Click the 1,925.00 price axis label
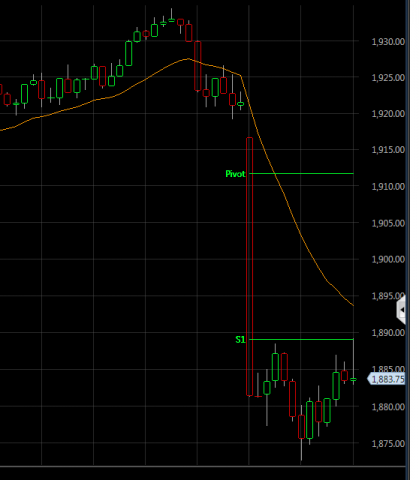The image size is (419, 480). 388,78
